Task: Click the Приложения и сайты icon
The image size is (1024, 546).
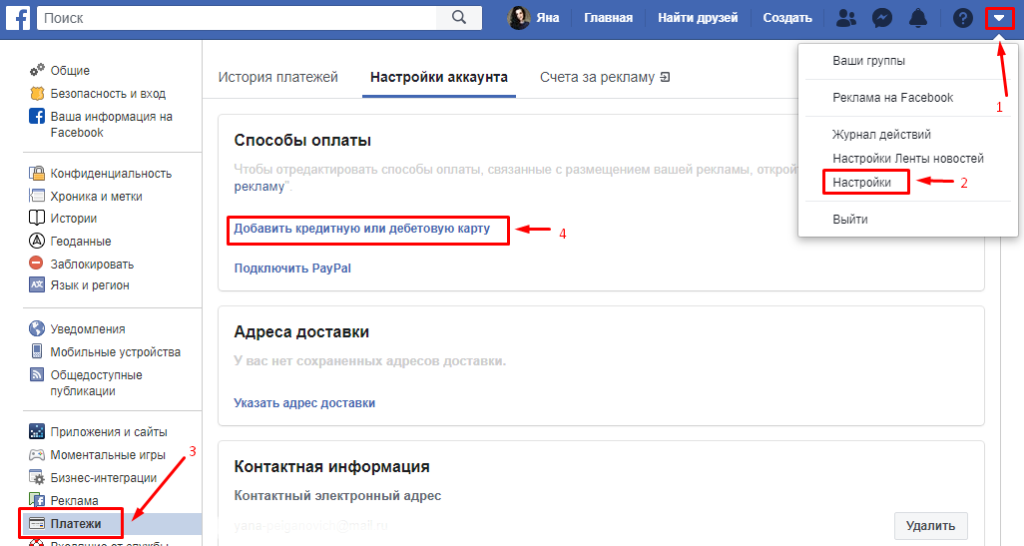Action: click(x=37, y=431)
